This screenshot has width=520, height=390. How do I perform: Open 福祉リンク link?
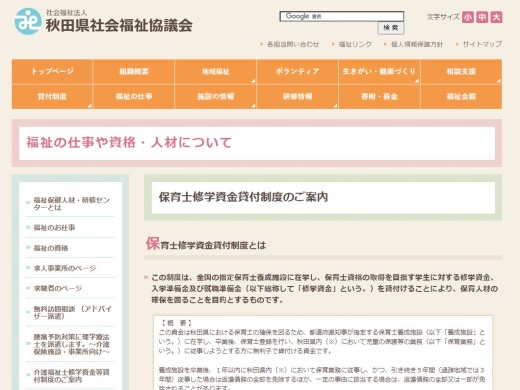click(x=355, y=44)
